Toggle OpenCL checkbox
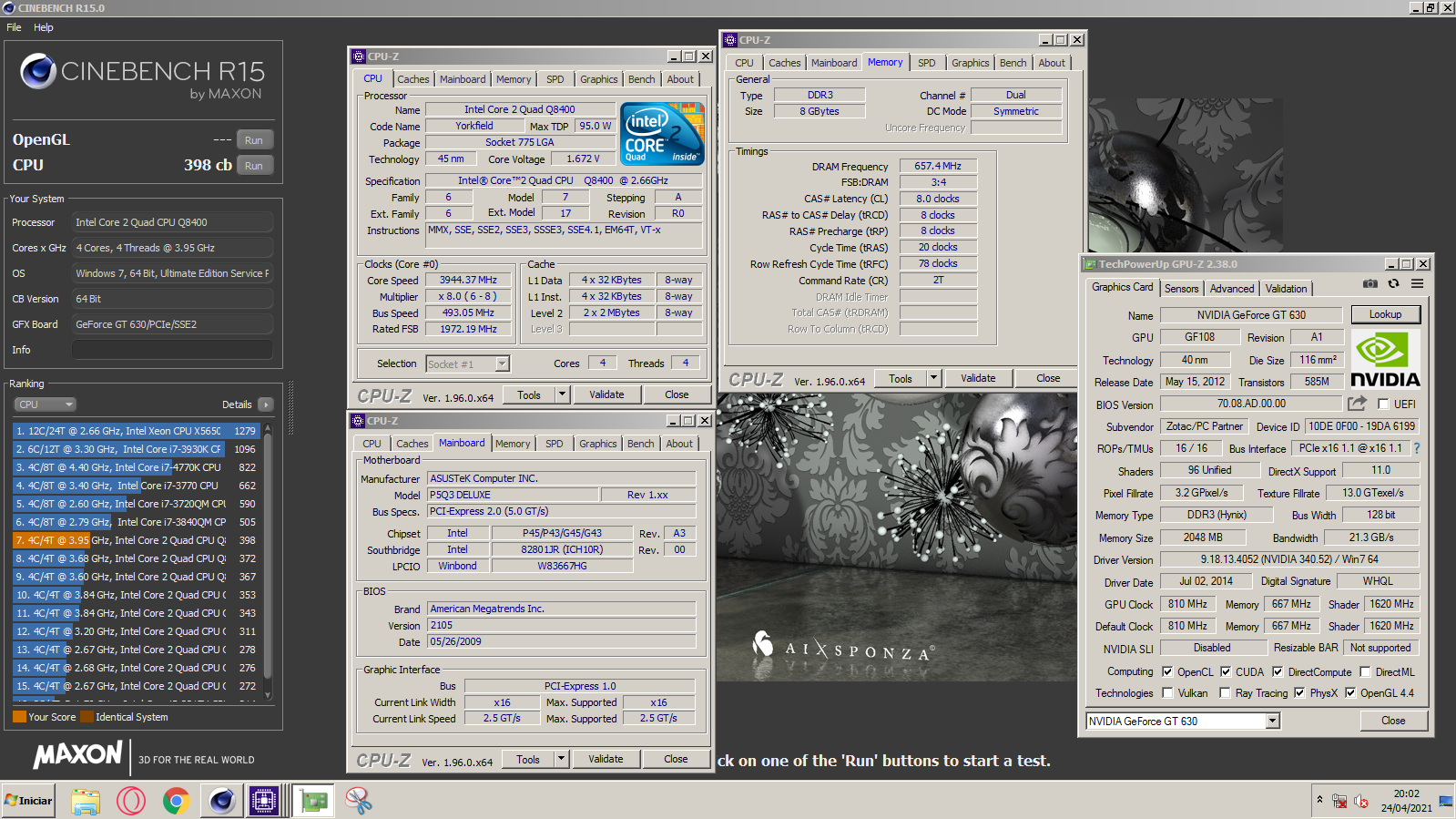 [1167, 671]
